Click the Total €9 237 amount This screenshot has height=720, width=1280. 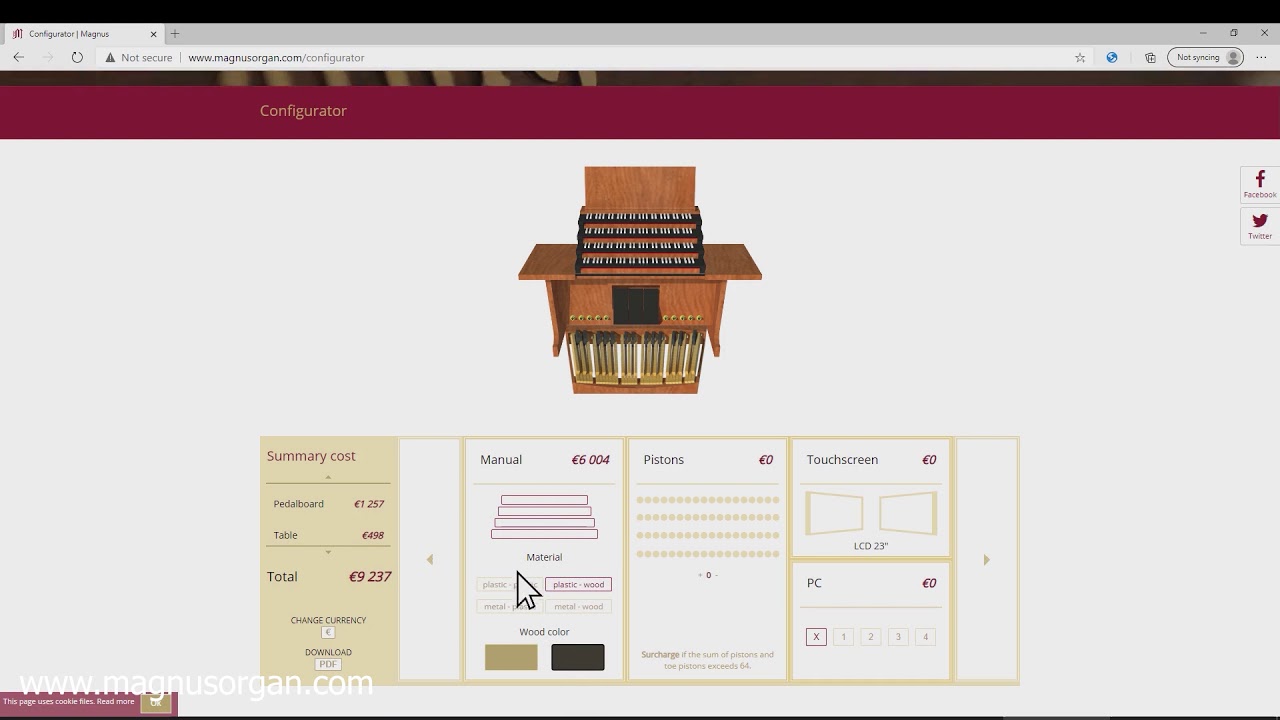click(369, 576)
